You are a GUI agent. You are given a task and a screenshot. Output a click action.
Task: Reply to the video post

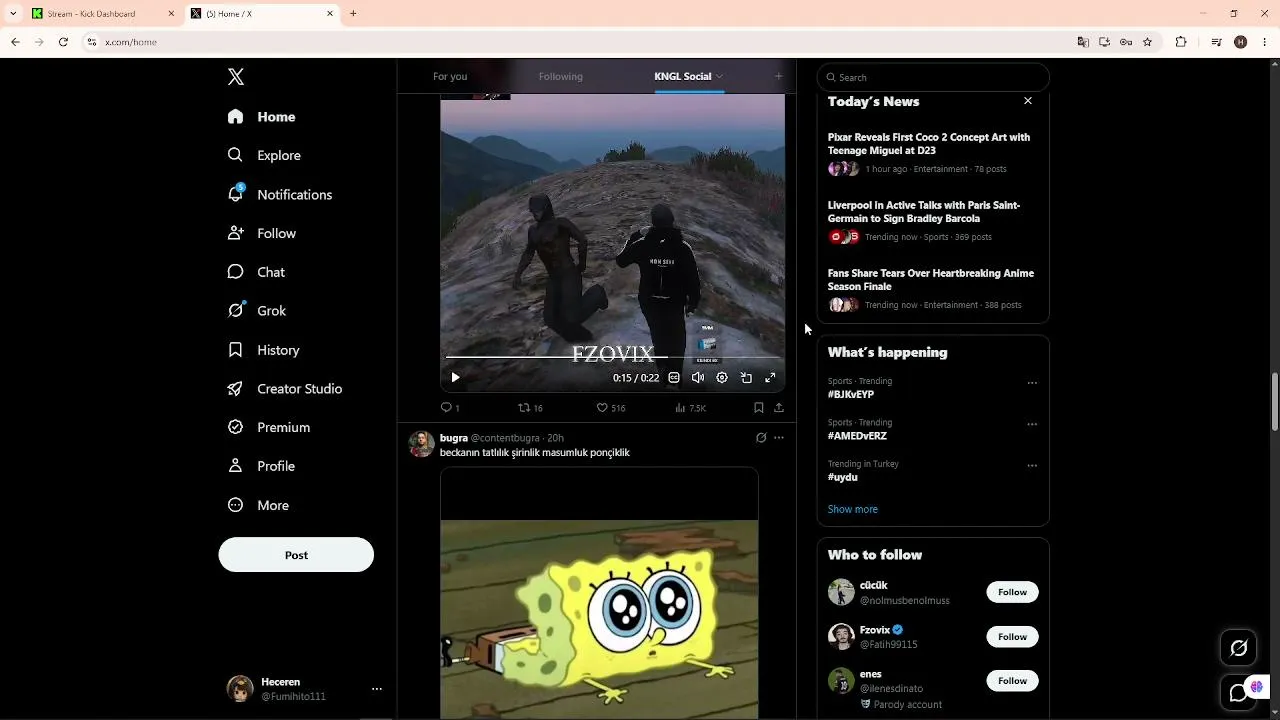point(450,408)
